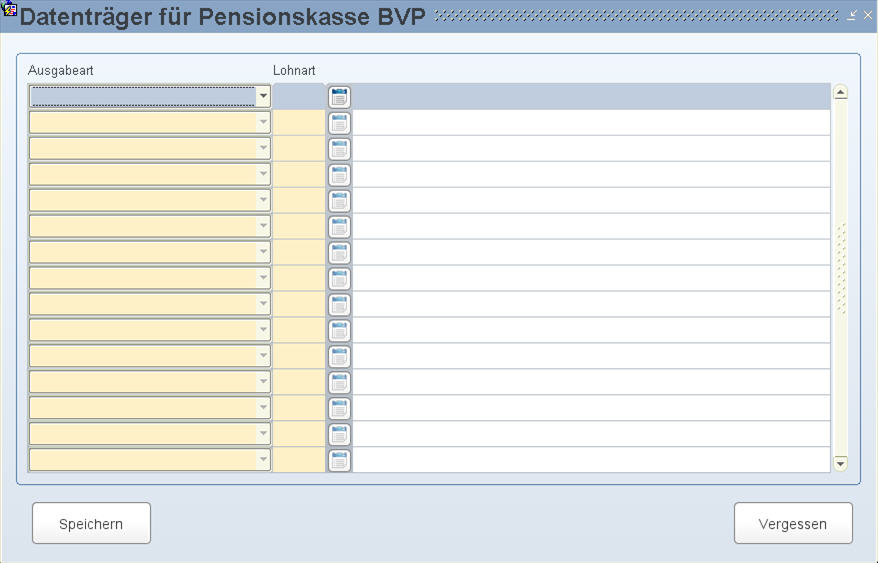Click the application icon left of the window title
The height and width of the screenshot is (563, 878).
pos(10,8)
